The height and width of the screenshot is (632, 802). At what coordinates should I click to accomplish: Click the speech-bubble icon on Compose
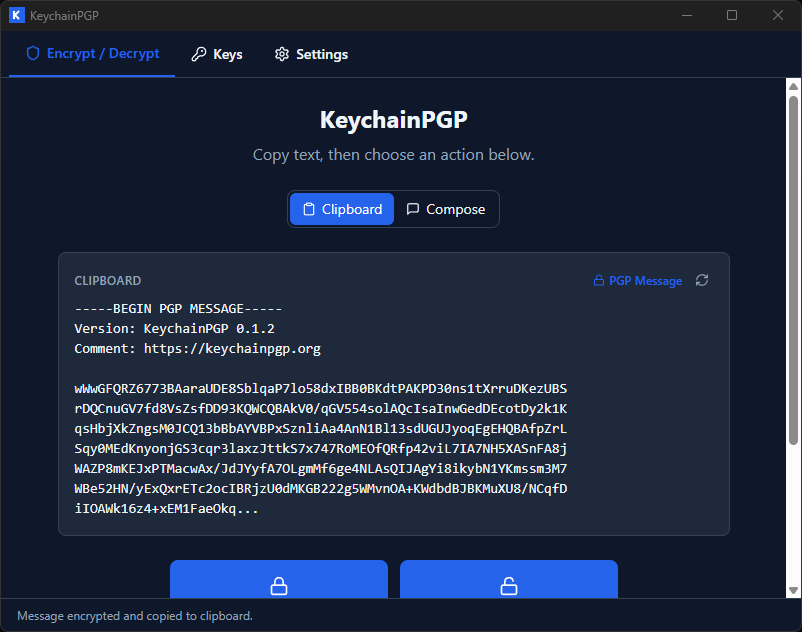point(411,209)
